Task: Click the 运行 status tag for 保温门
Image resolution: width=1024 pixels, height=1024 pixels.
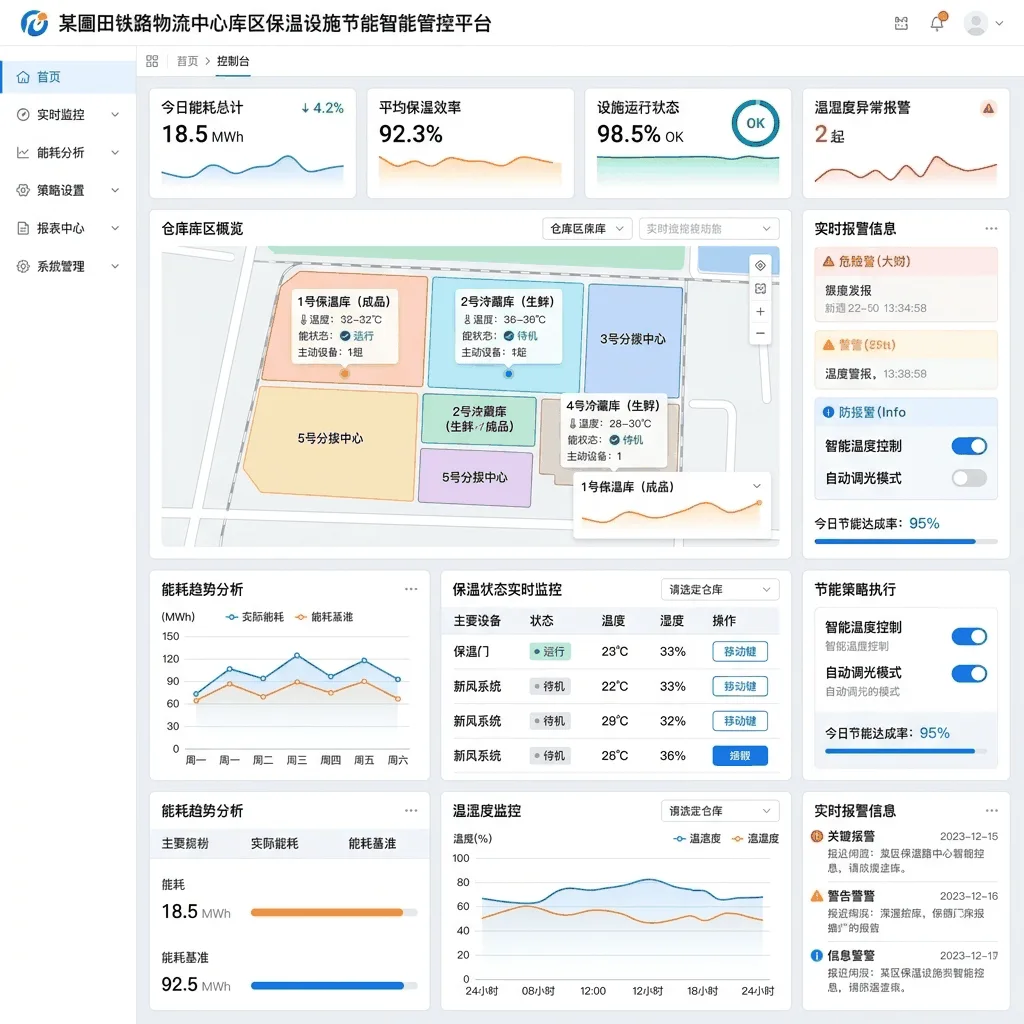Action: [550, 652]
